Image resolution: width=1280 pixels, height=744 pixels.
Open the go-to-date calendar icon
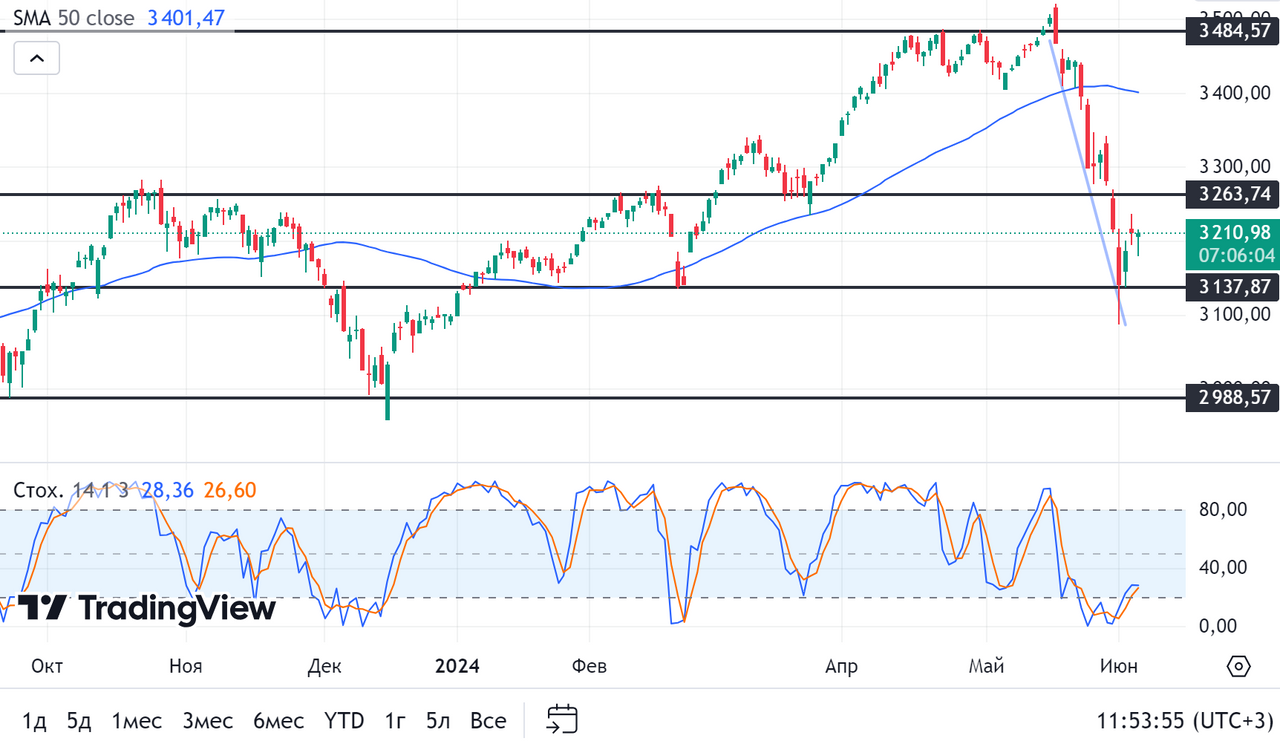pos(563,719)
